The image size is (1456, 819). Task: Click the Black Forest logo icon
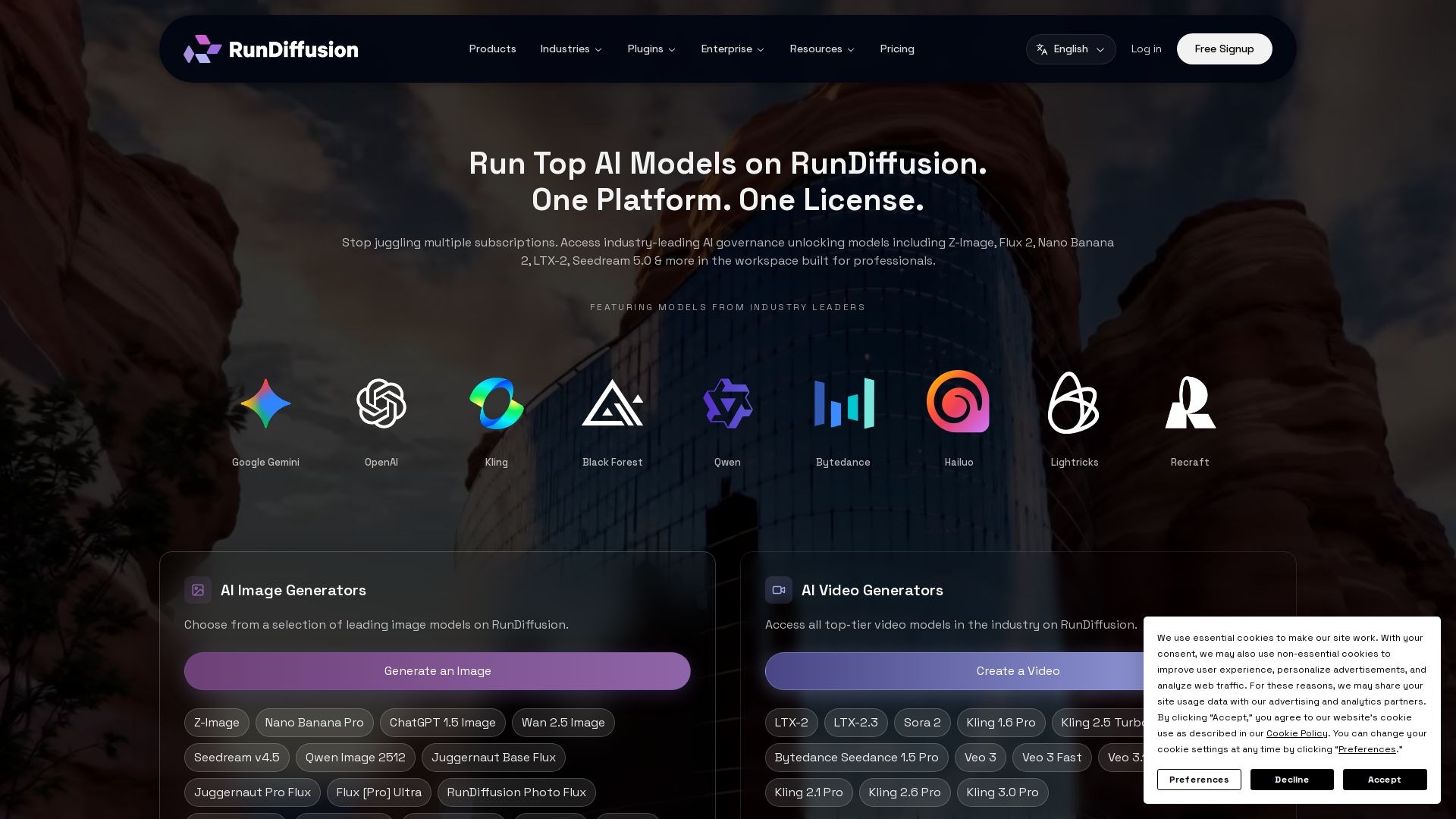click(x=613, y=403)
